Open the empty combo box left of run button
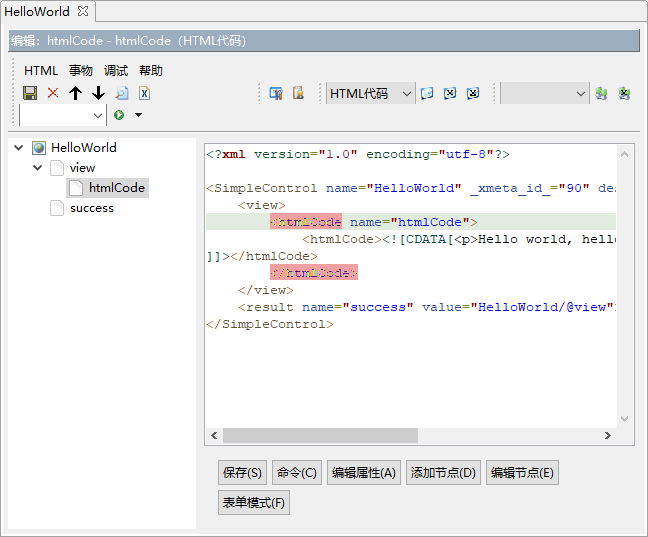The height and width of the screenshot is (537, 648). pyautogui.click(x=62, y=115)
